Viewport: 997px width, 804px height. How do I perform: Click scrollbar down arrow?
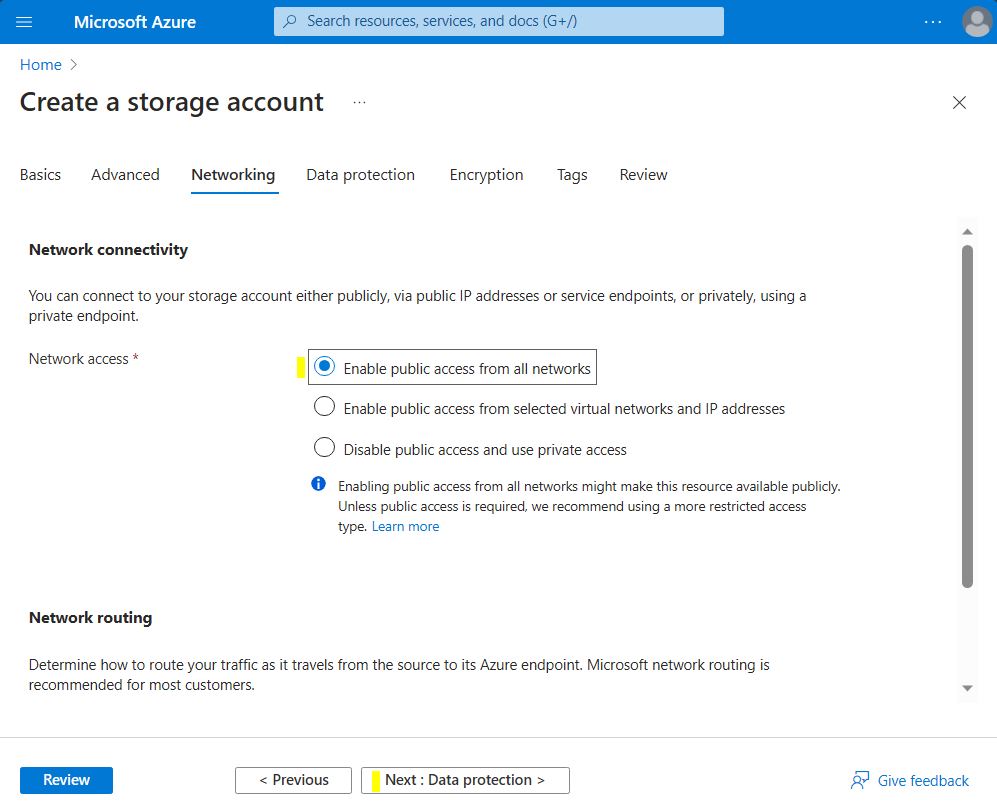coord(967,688)
